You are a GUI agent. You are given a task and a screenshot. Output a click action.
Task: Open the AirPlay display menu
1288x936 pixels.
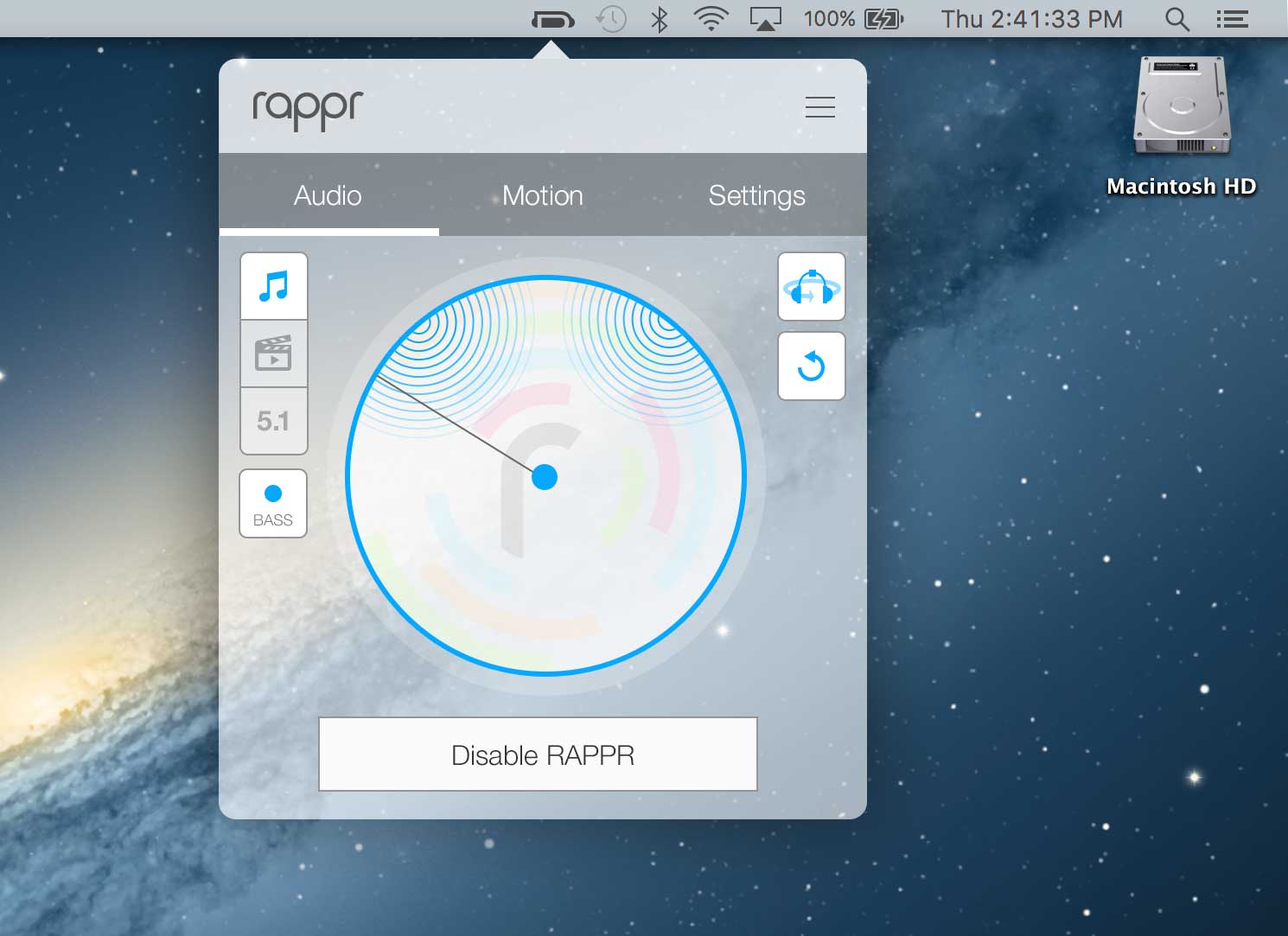click(x=765, y=19)
